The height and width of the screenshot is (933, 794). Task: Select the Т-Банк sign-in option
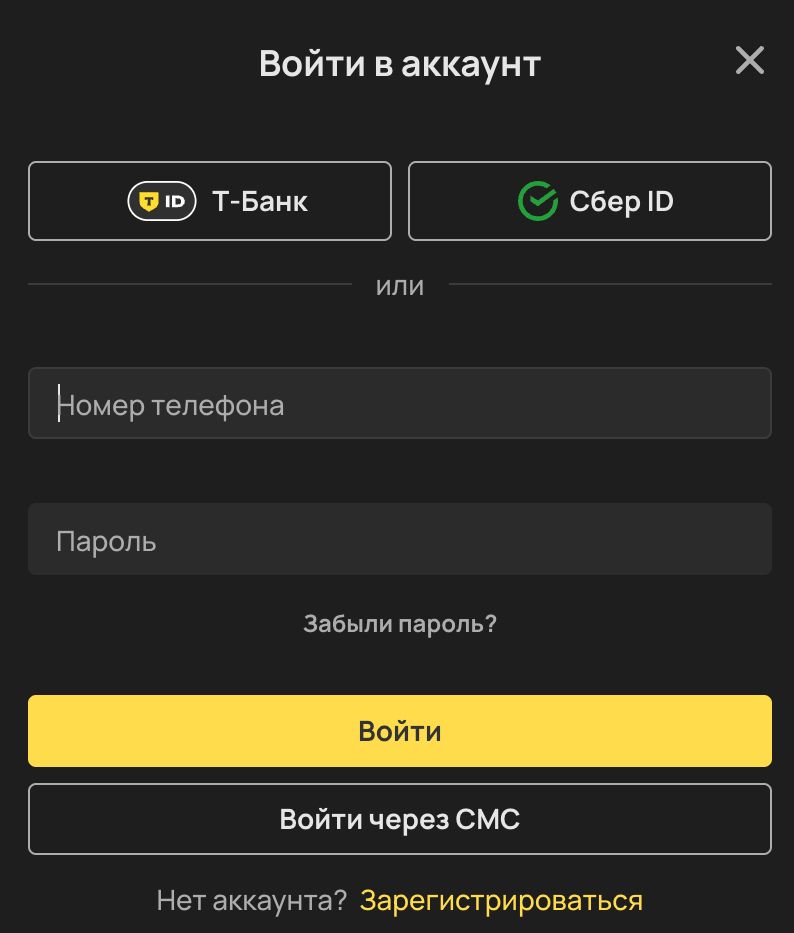(210, 200)
